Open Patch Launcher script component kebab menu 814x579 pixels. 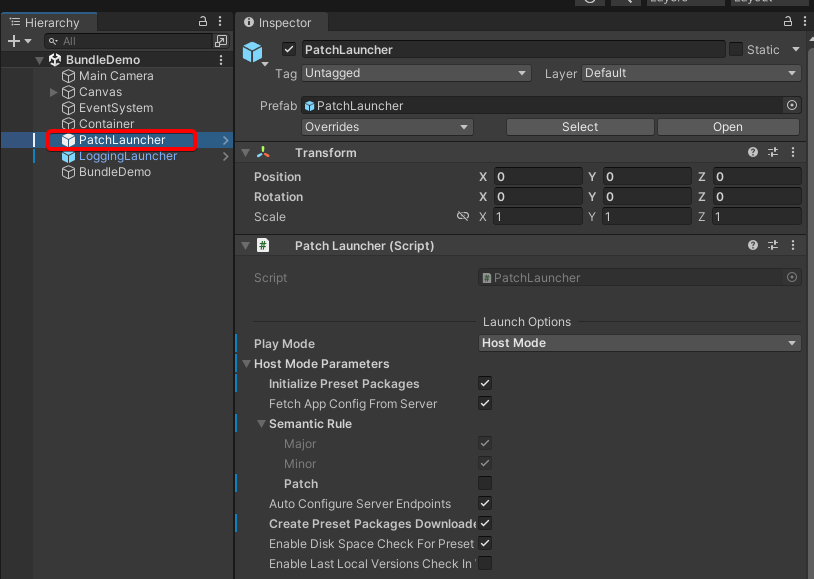click(x=792, y=245)
